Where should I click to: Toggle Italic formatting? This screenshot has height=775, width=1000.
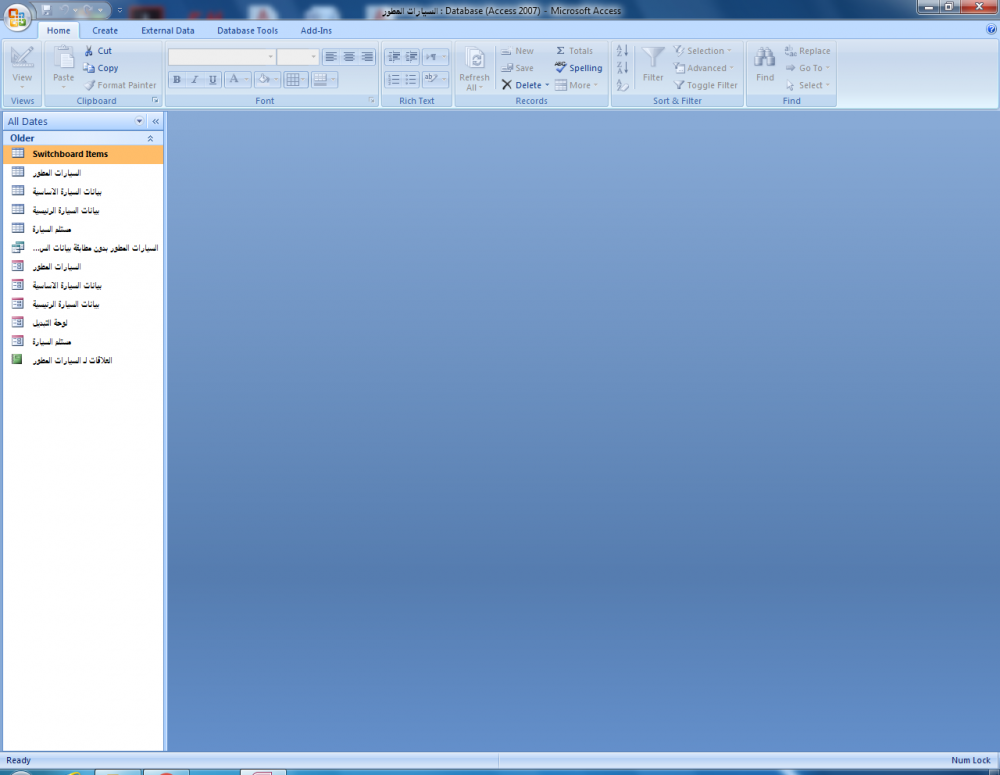(x=195, y=79)
